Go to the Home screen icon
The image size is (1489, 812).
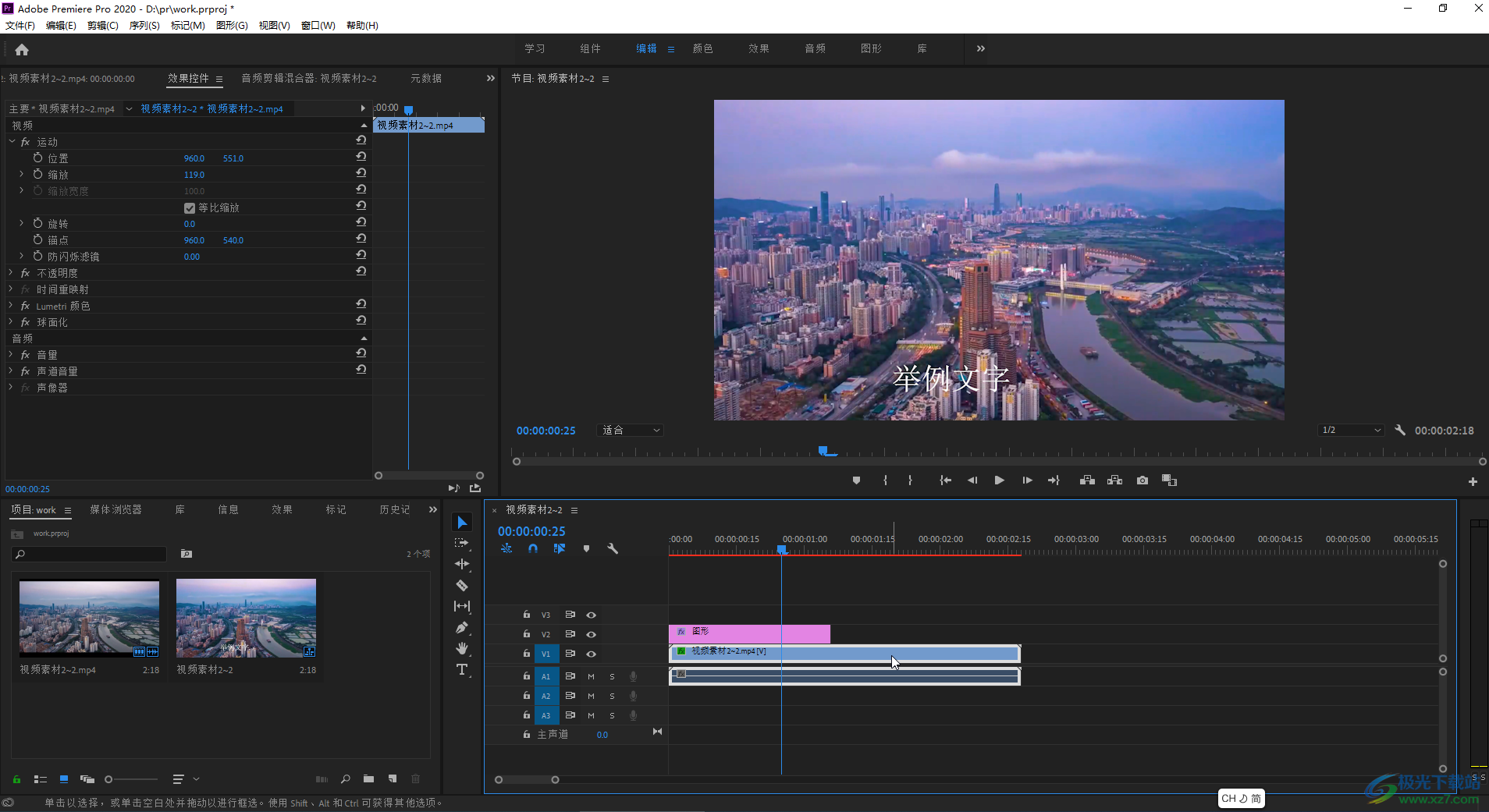[22, 49]
